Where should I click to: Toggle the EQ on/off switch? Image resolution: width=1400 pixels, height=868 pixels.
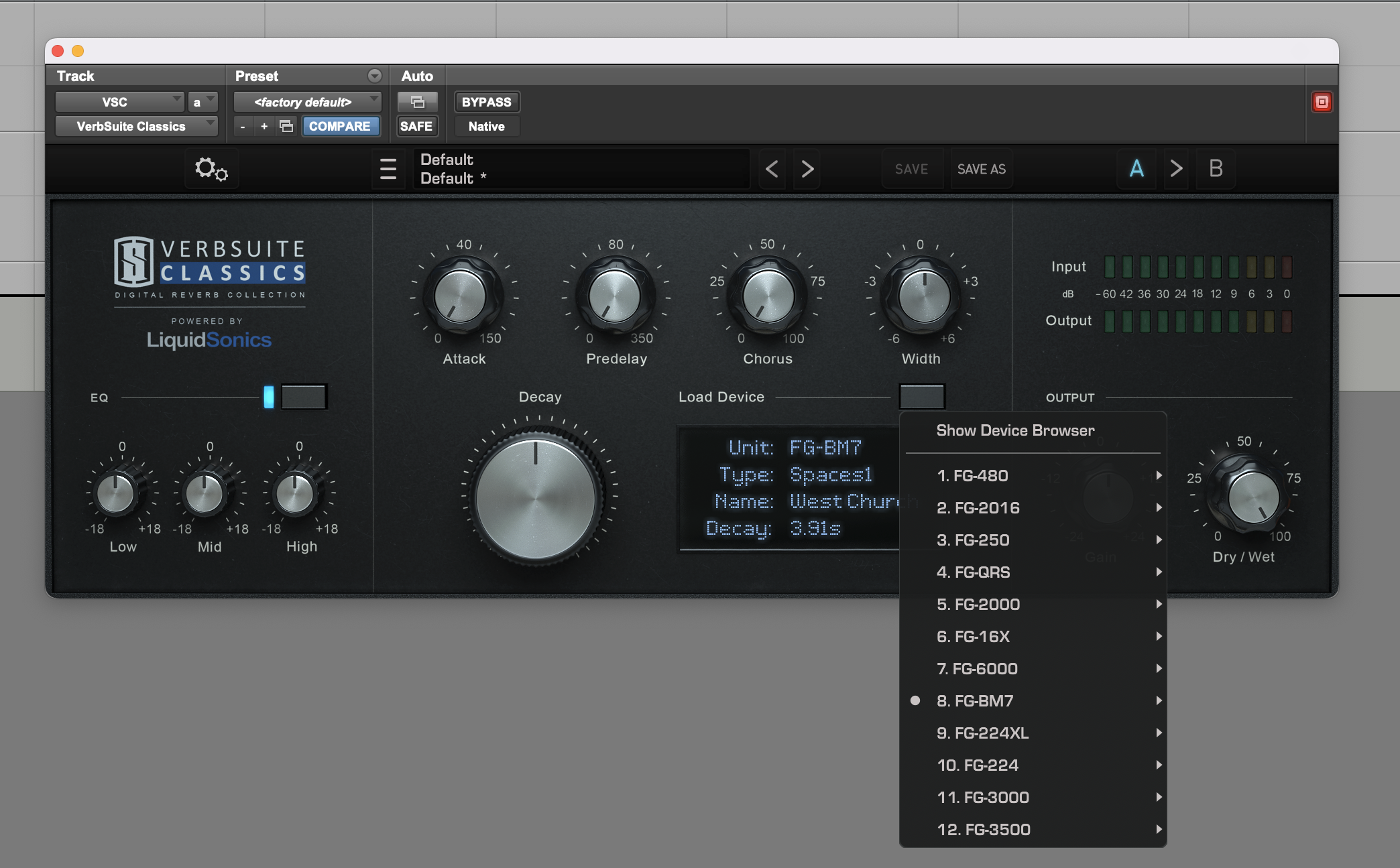coord(304,397)
